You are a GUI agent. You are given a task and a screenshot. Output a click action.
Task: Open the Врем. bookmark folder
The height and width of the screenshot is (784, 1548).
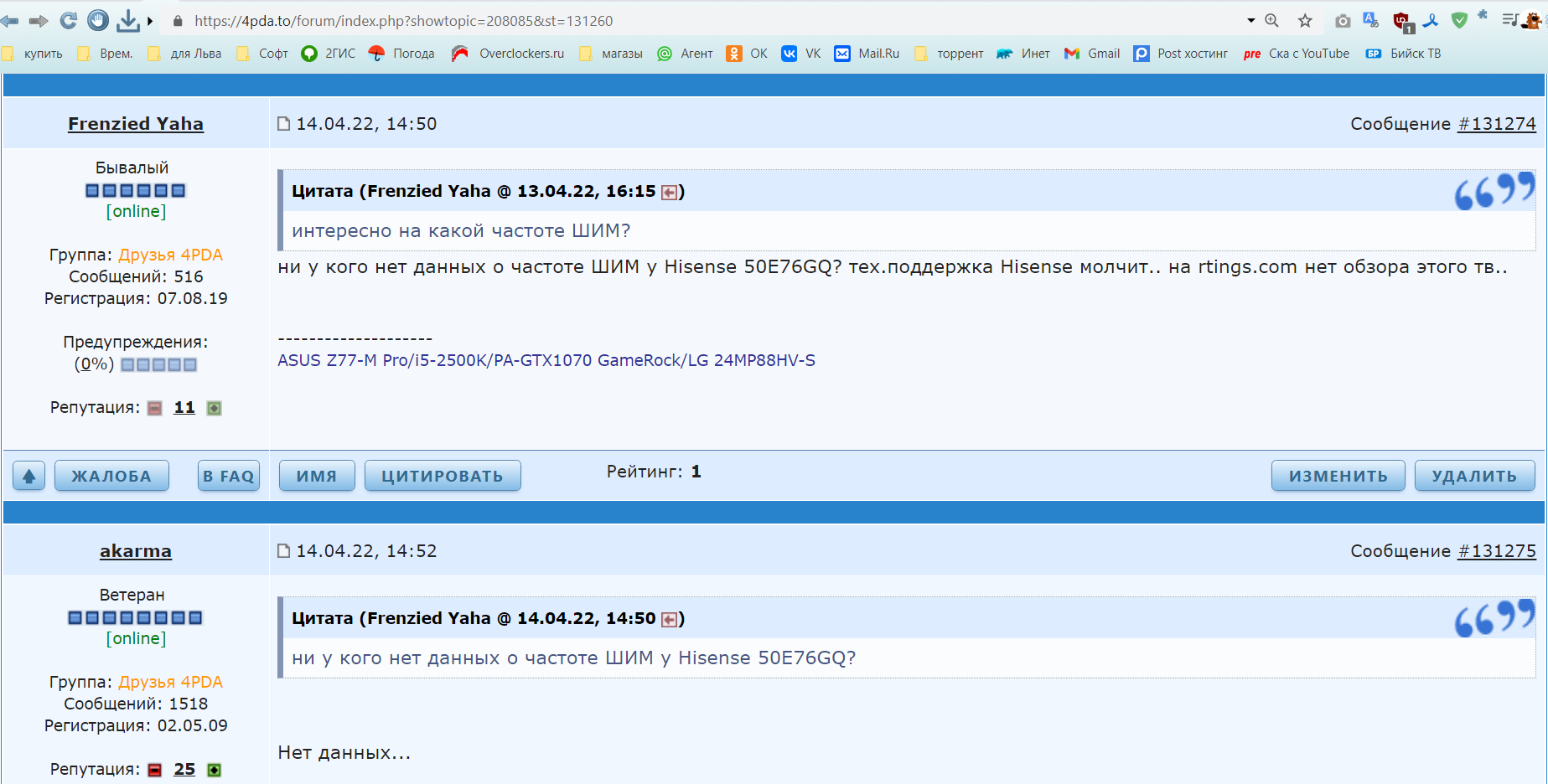pos(105,54)
